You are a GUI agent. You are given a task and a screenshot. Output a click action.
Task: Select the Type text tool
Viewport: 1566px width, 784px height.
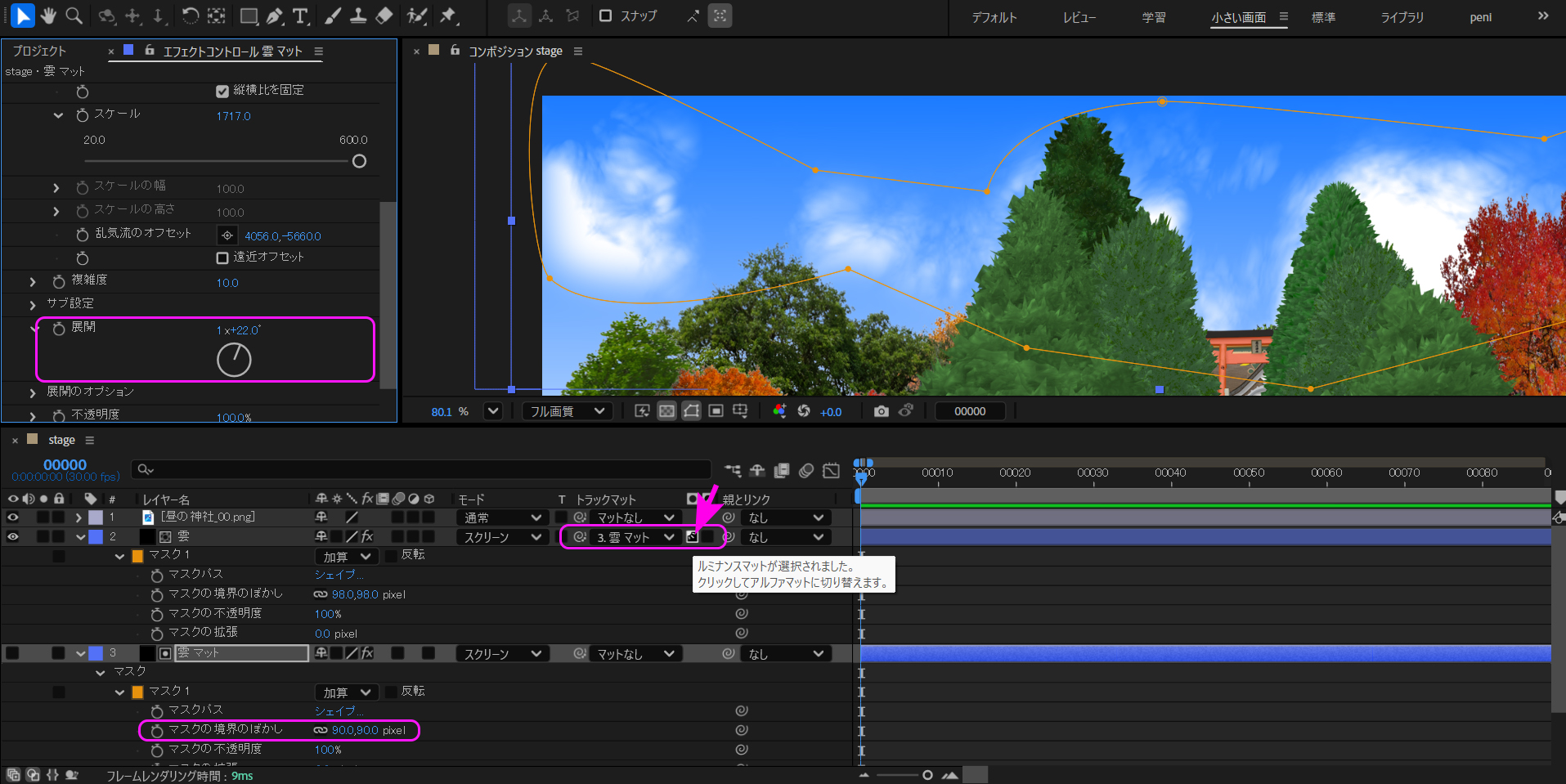[x=300, y=16]
